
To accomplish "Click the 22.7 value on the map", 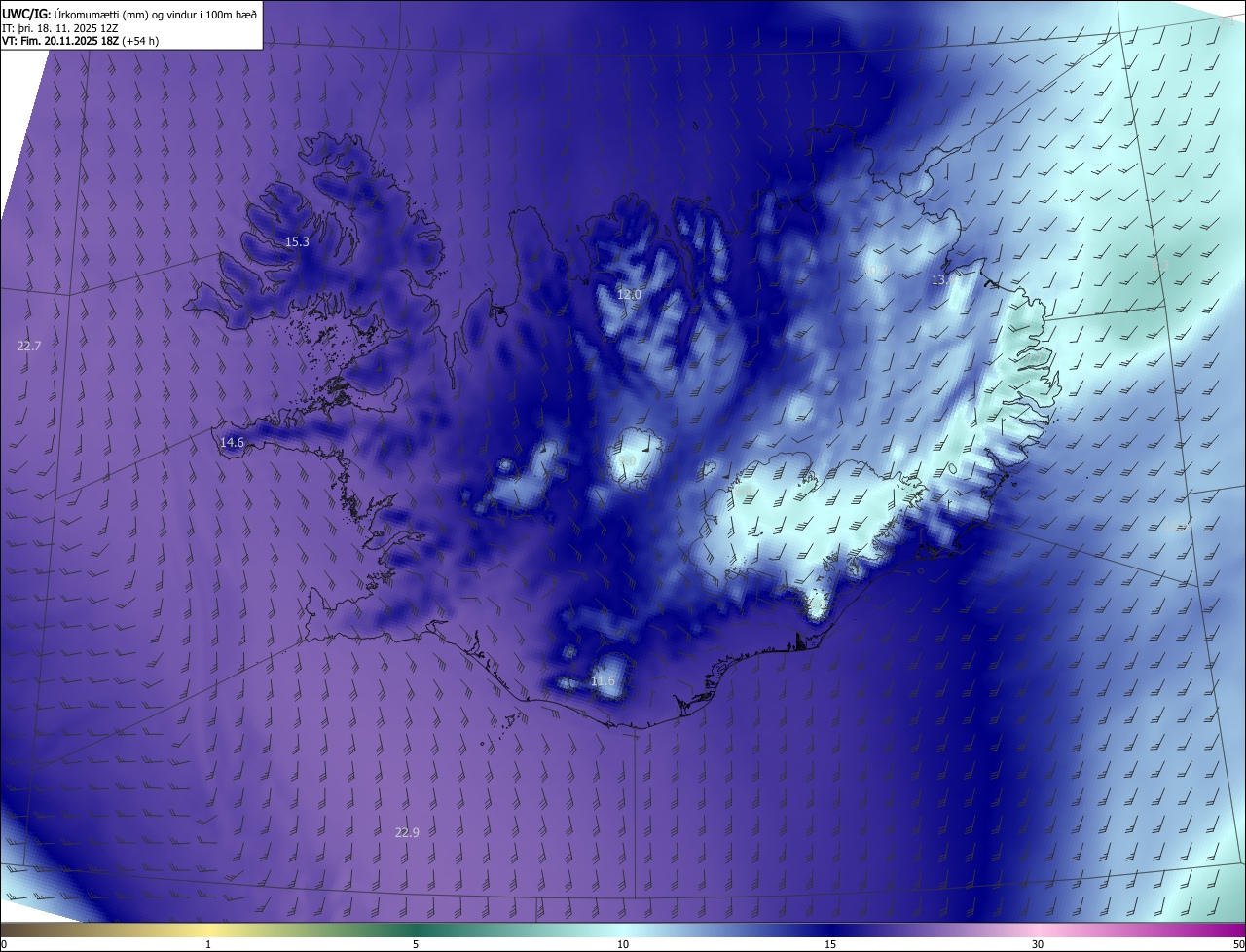I will [x=29, y=346].
